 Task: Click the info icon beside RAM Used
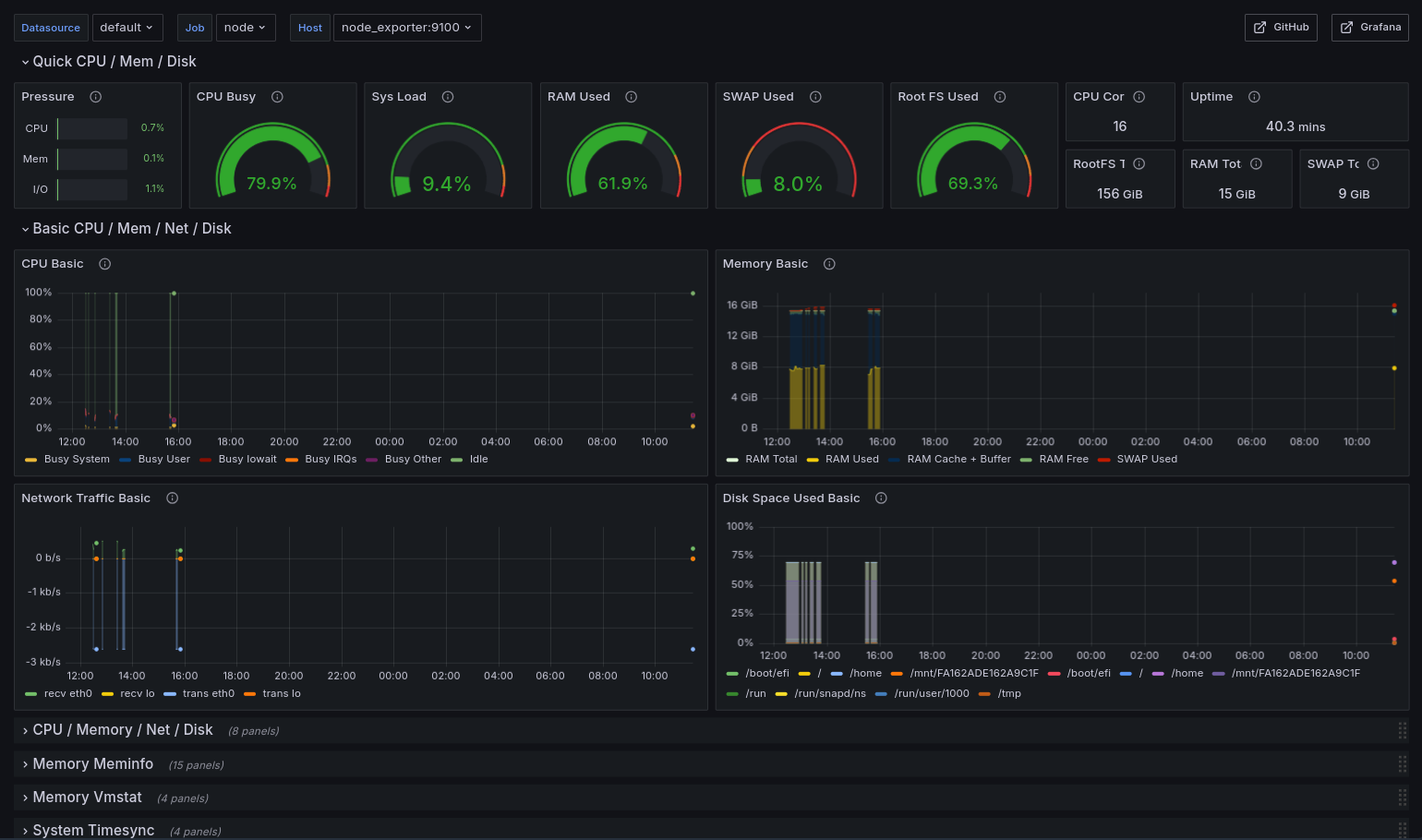coord(632,97)
